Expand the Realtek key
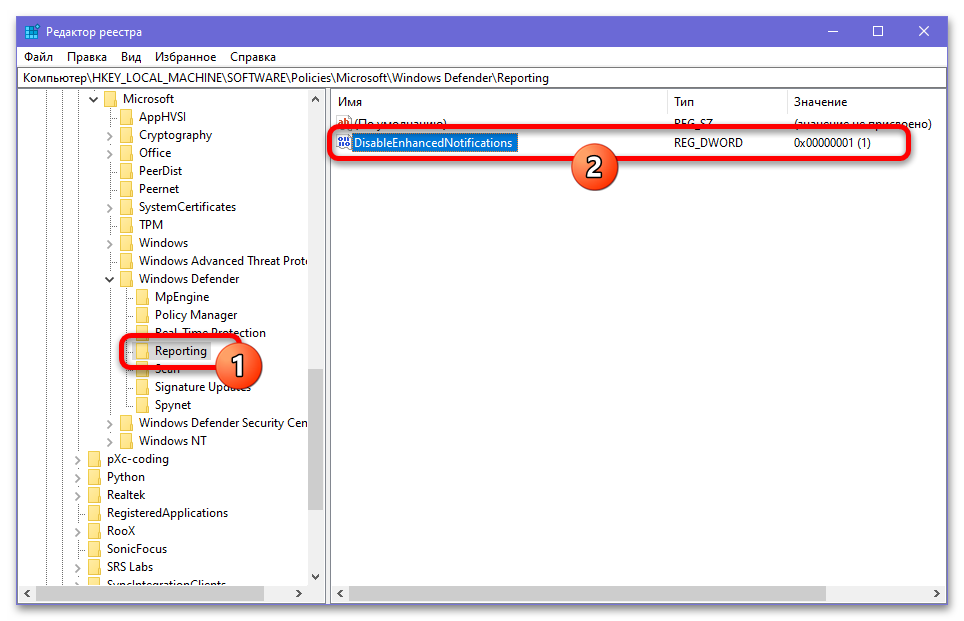Screen dimensions: 964x621 tap(77, 495)
